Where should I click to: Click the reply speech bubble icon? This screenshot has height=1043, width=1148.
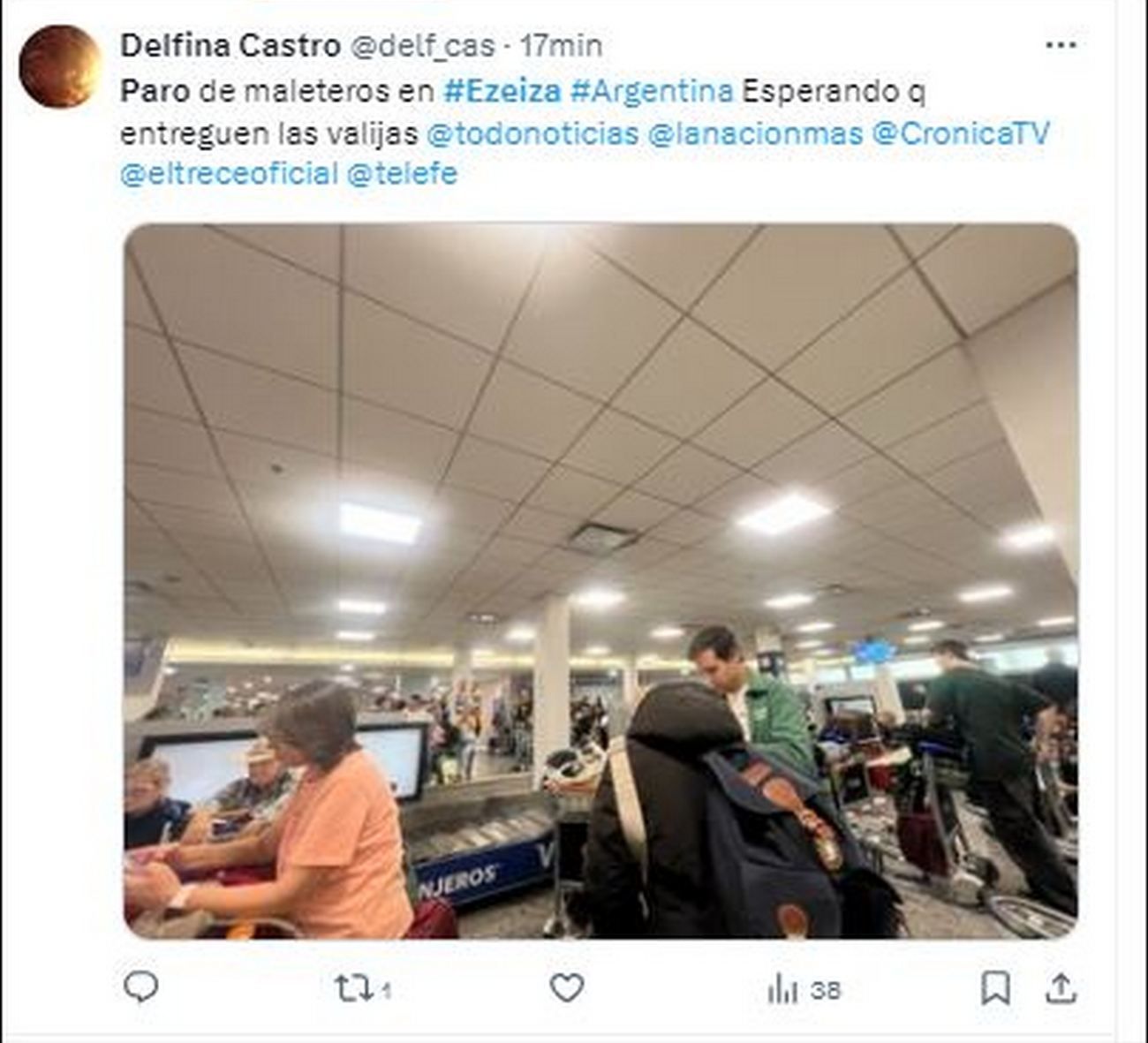tap(140, 986)
